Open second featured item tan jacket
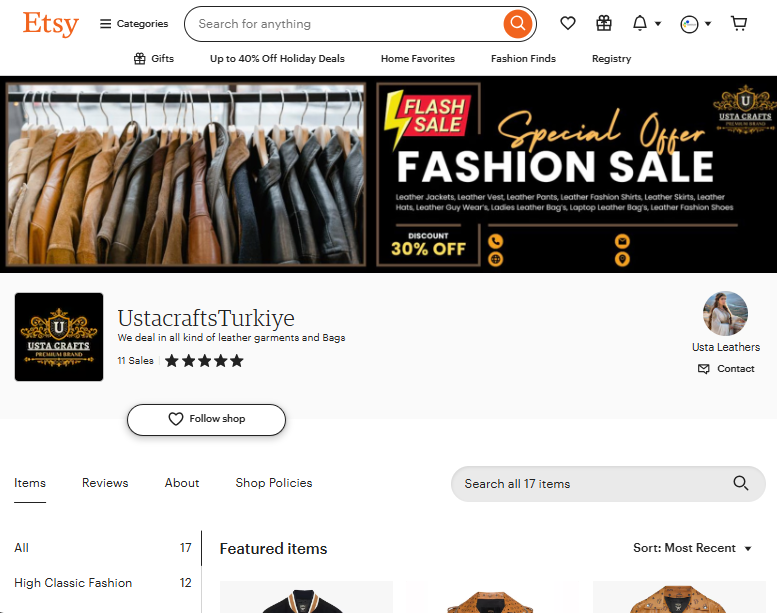This screenshot has height=613, width=777. click(x=493, y=597)
